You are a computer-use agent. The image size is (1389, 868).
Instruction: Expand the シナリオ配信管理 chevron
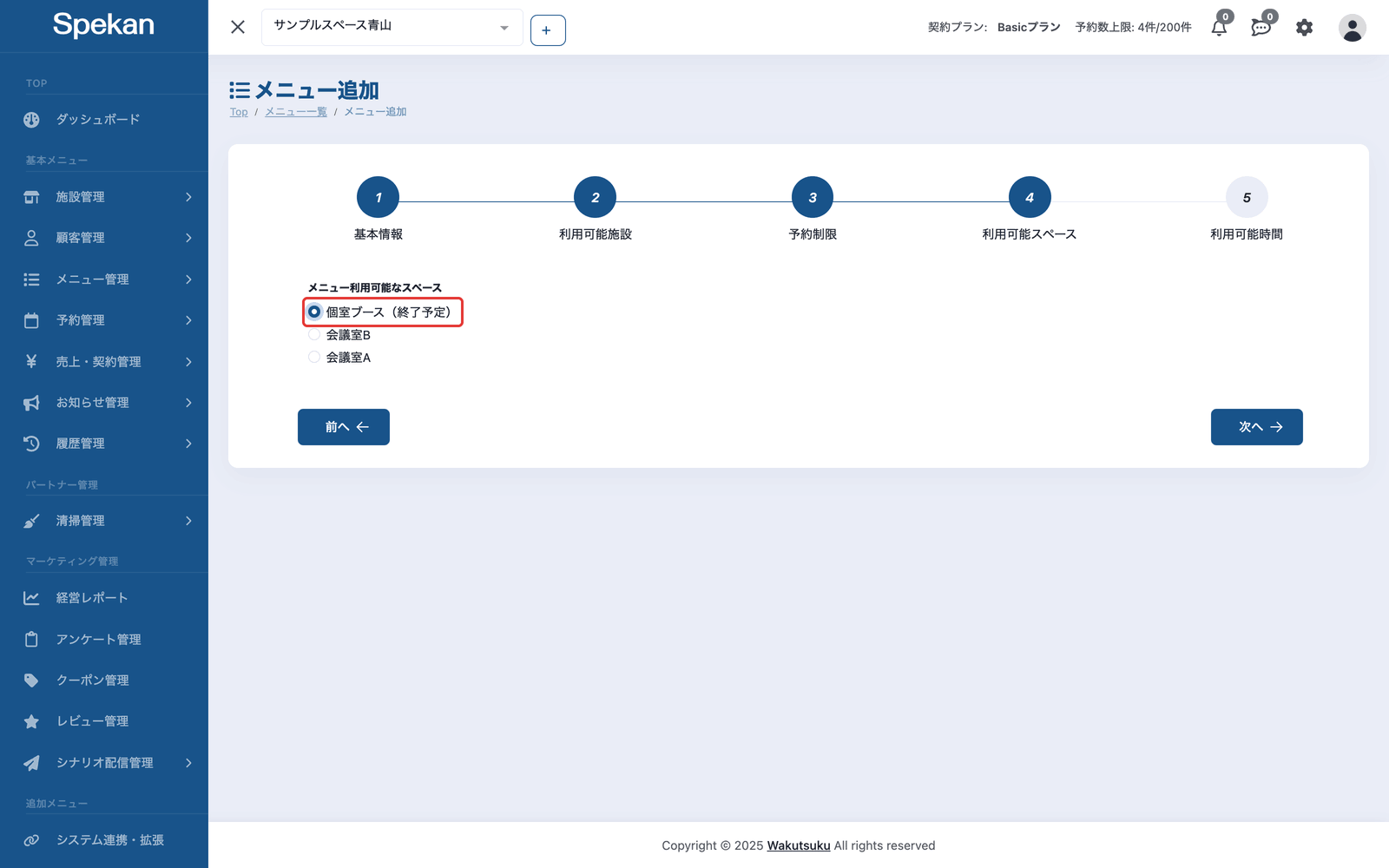point(188,763)
